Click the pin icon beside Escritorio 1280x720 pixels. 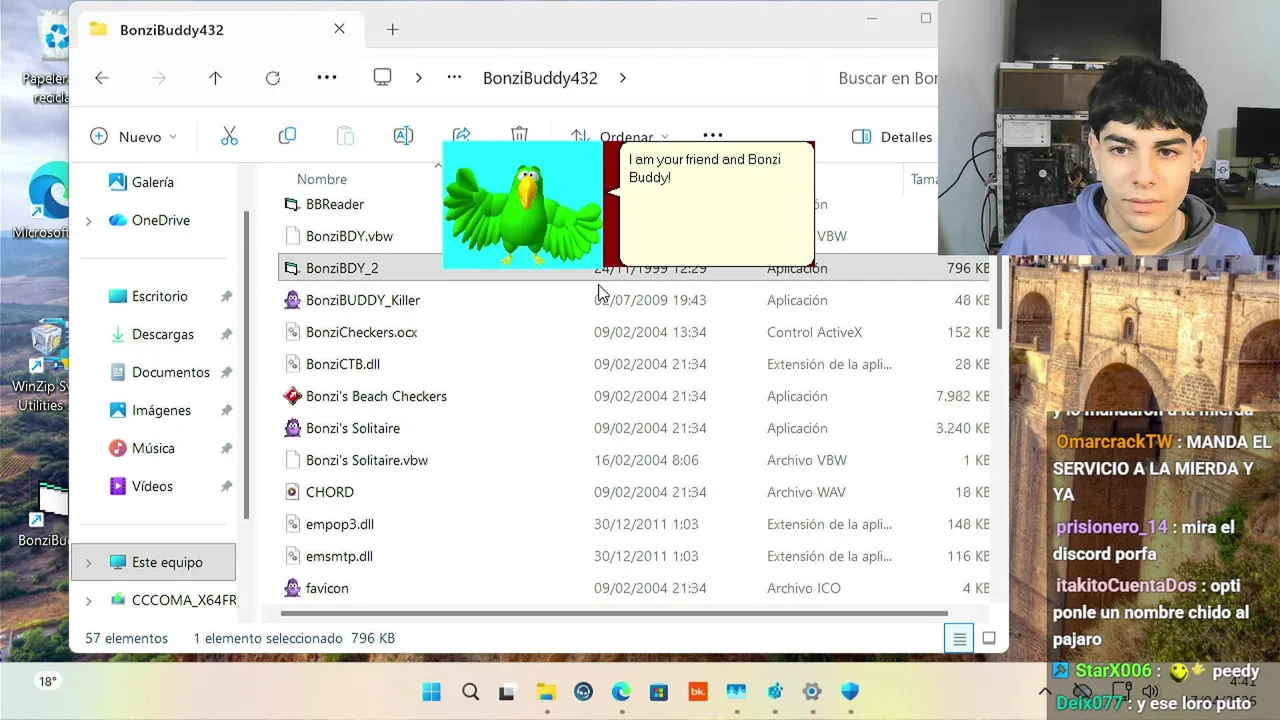226,297
